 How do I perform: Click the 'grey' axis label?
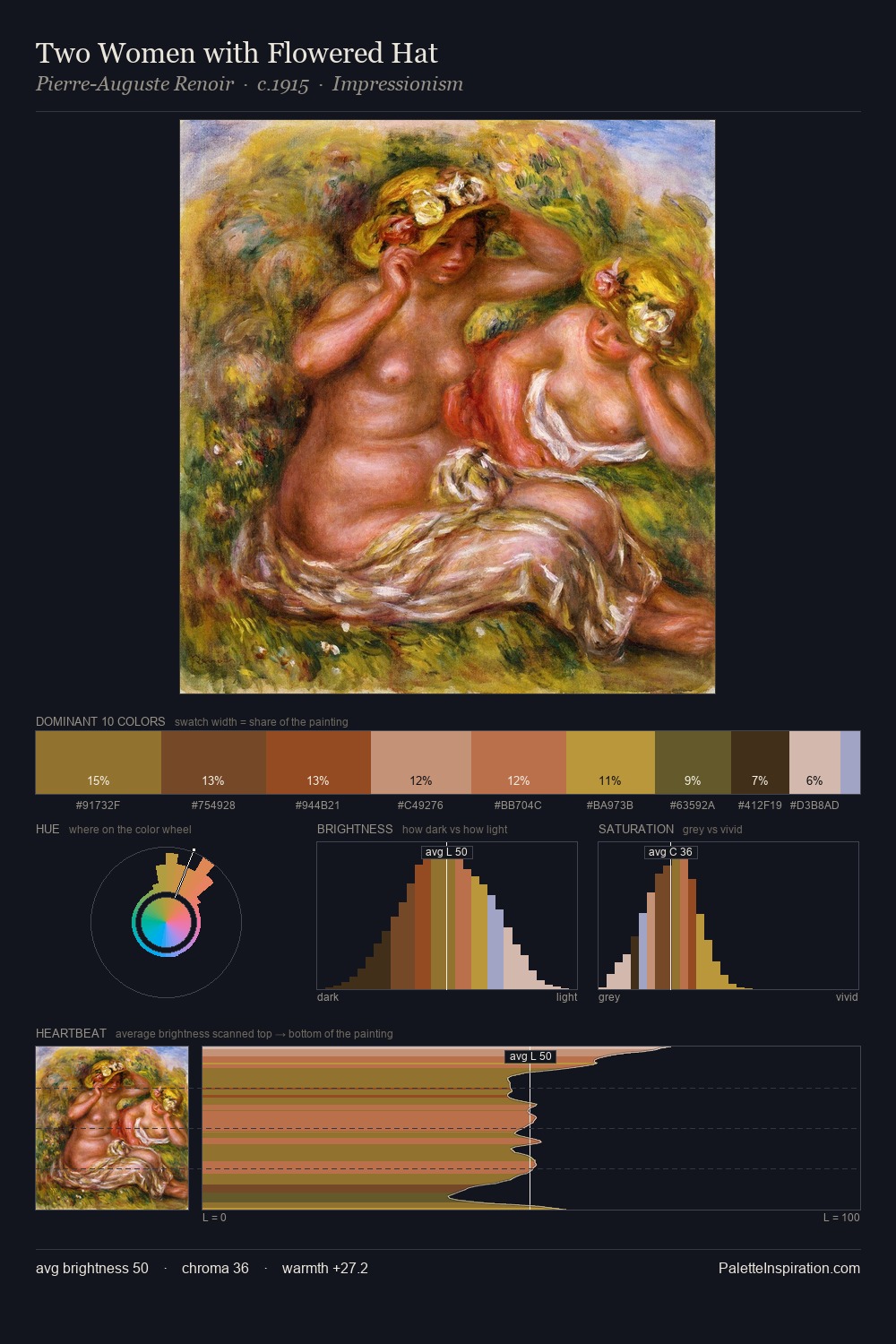(x=609, y=997)
